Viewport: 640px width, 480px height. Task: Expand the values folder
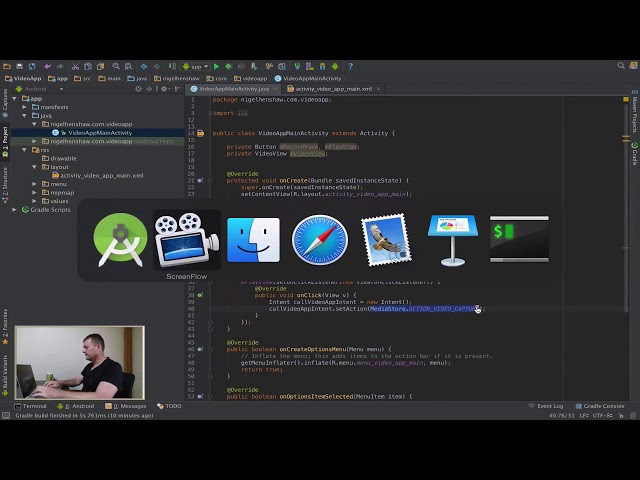tap(34, 201)
